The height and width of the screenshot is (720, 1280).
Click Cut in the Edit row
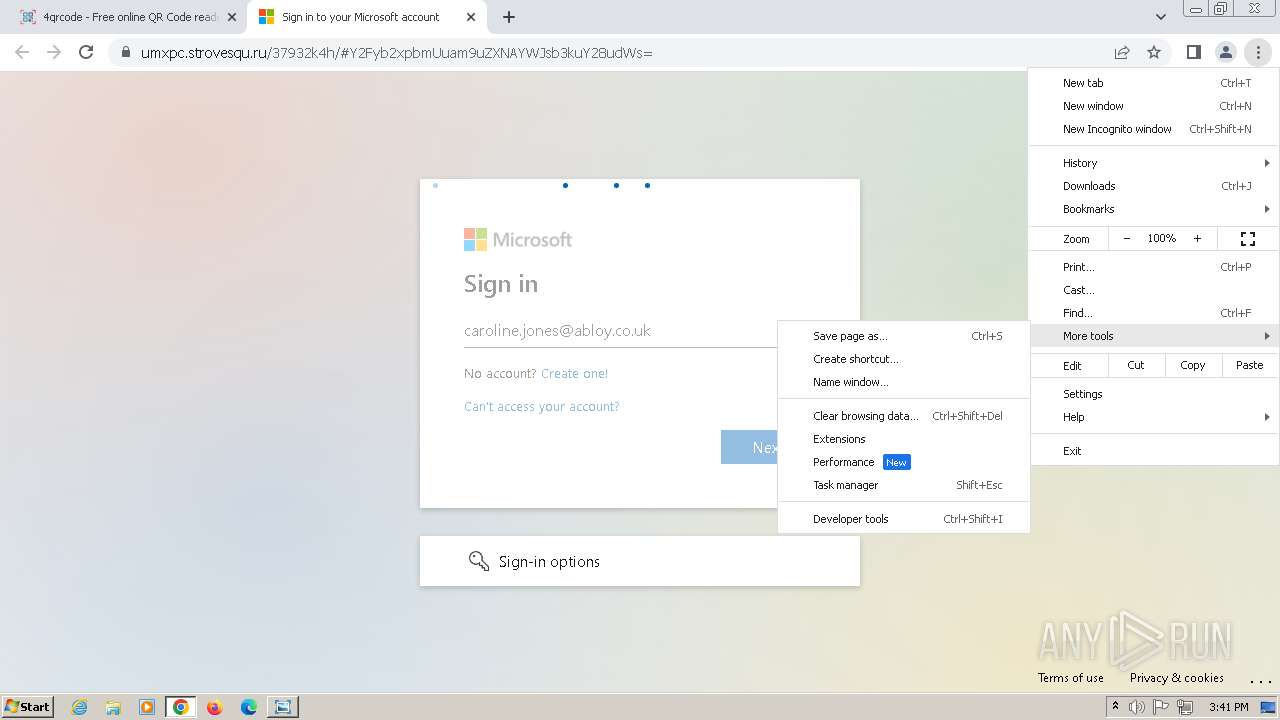click(x=1136, y=365)
